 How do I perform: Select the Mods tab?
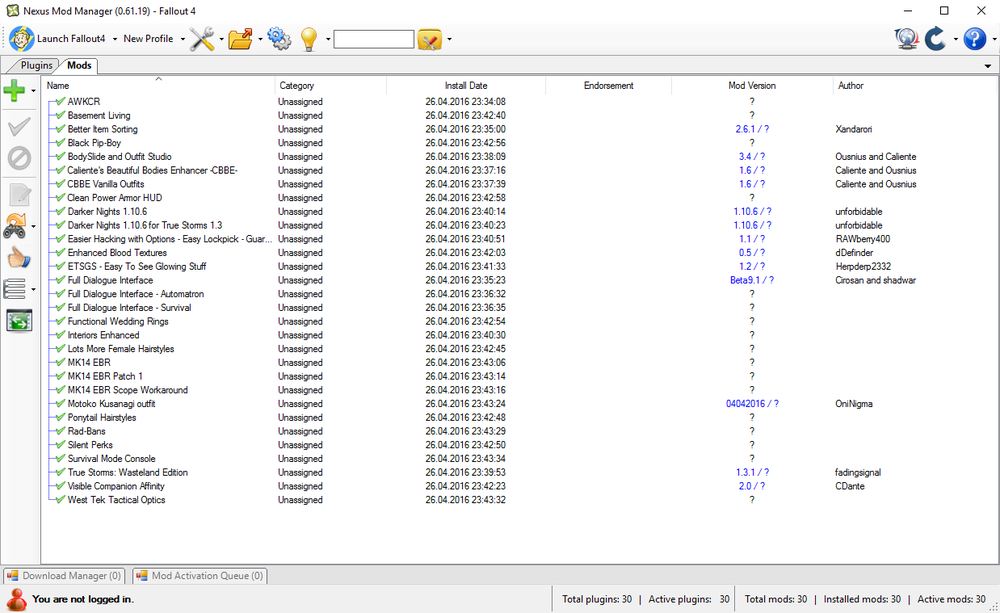coord(79,65)
